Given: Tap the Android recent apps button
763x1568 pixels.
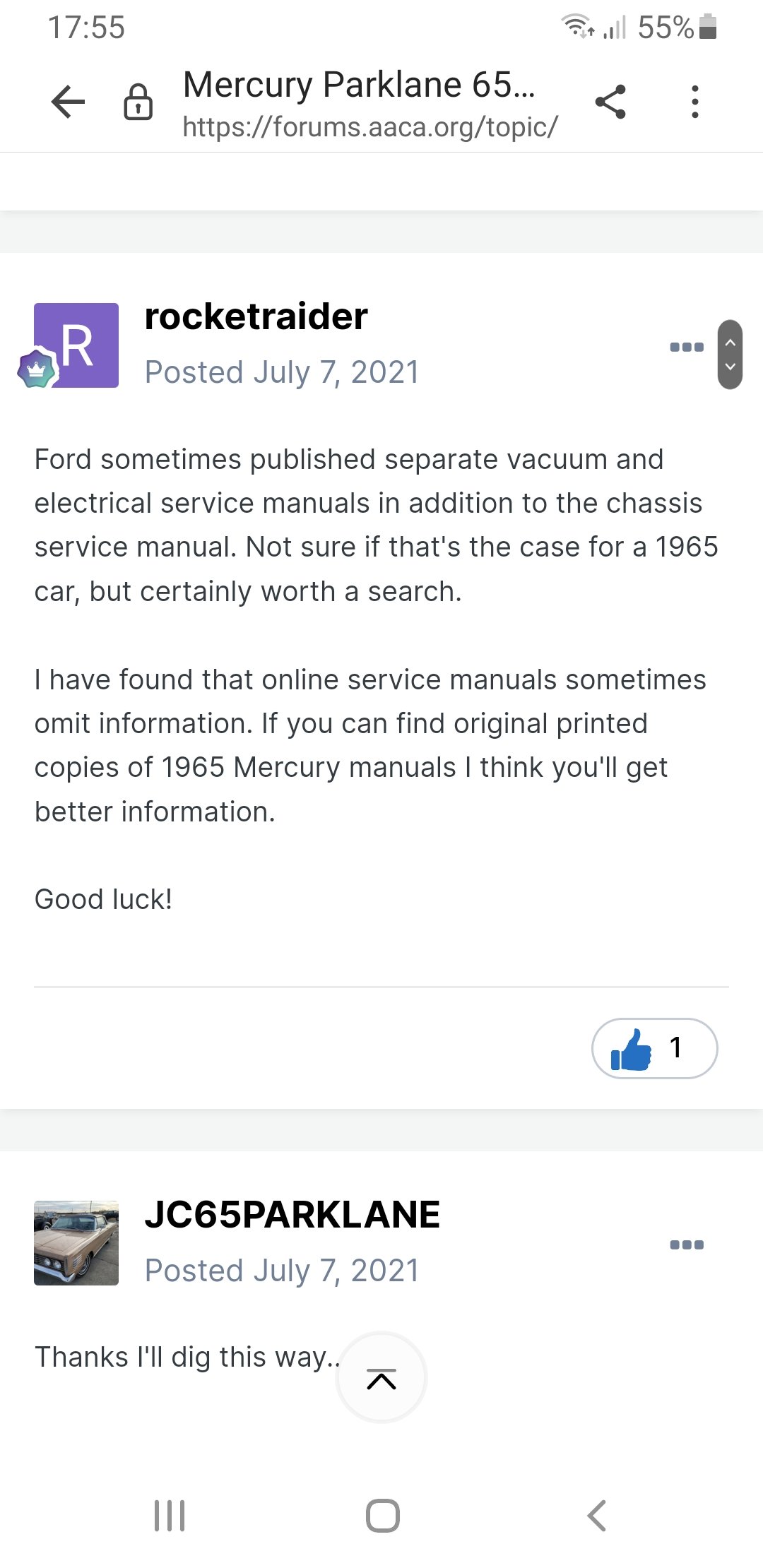Looking at the screenshot, I should [170, 1516].
